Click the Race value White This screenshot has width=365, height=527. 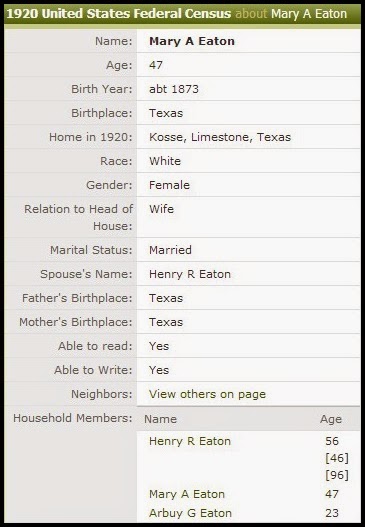(165, 161)
